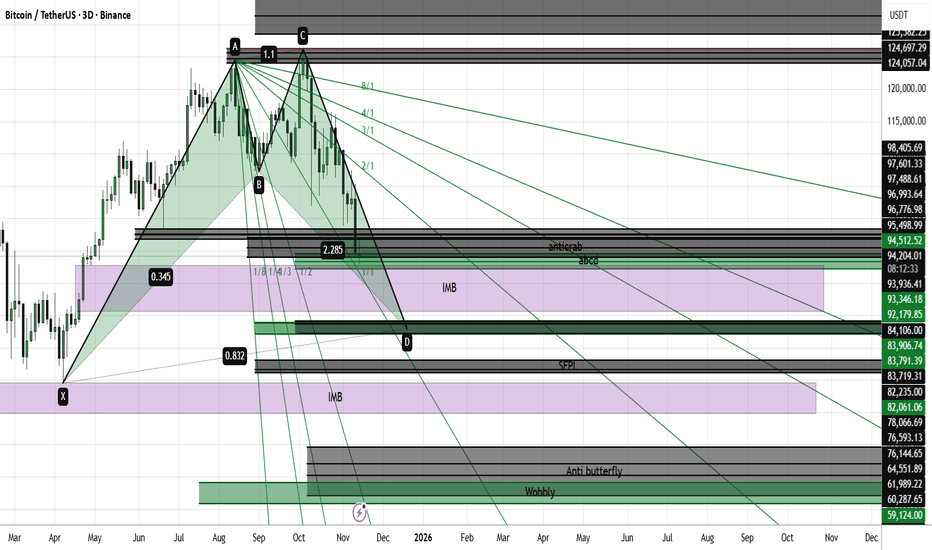The width and height of the screenshot is (932, 550).
Task: Select the green Wobbly zone rectangle
Action: pyautogui.click(x=538, y=493)
